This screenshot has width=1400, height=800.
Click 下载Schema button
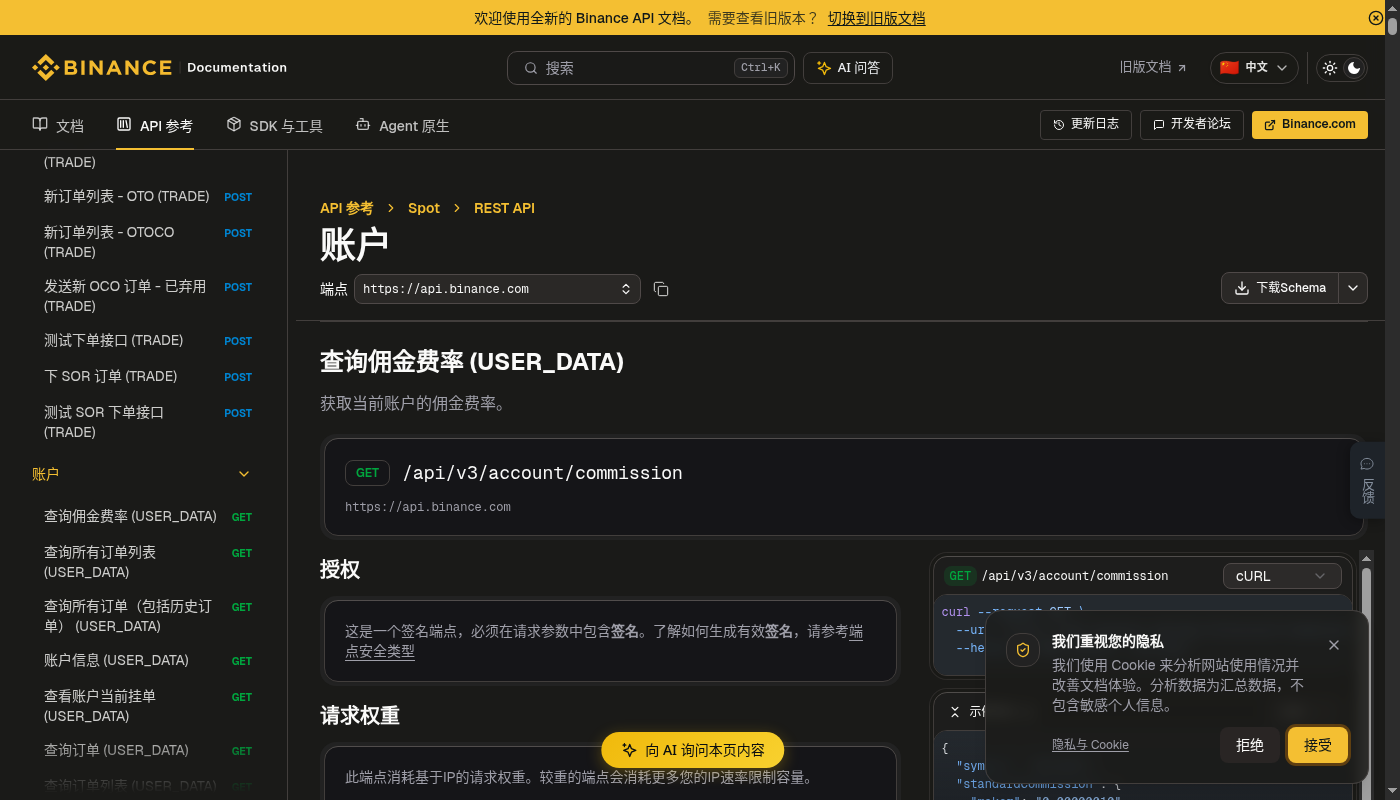(x=1280, y=288)
